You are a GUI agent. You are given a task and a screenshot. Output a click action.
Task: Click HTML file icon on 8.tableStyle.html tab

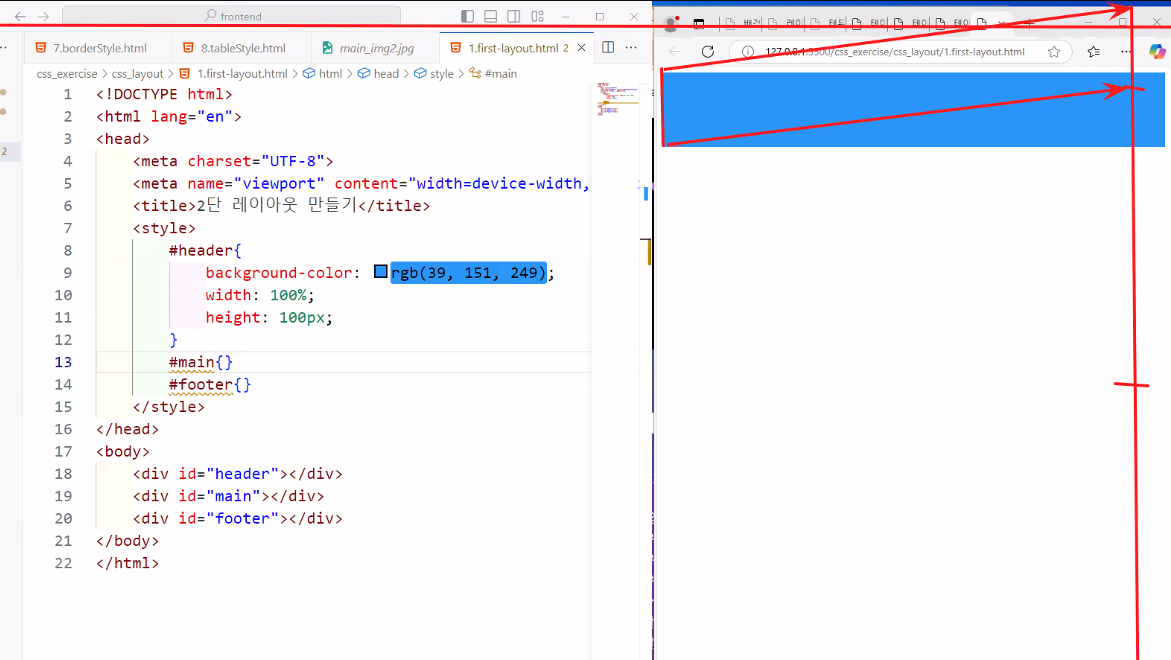(x=188, y=48)
